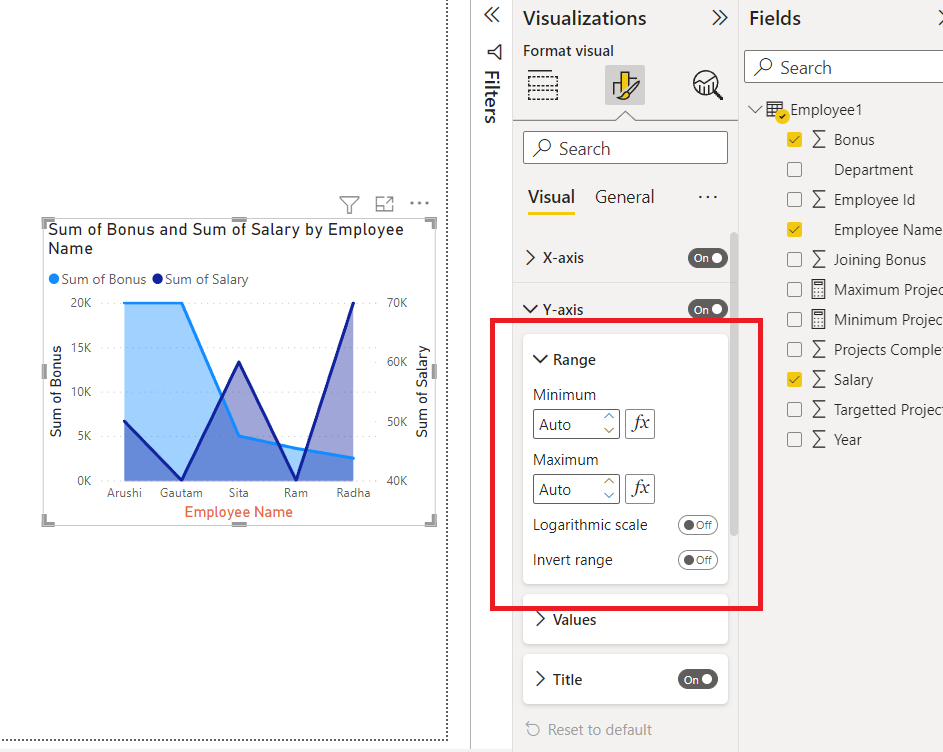Click the fx button next to Maximum
The width and height of the screenshot is (943, 752).
tap(639, 488)
